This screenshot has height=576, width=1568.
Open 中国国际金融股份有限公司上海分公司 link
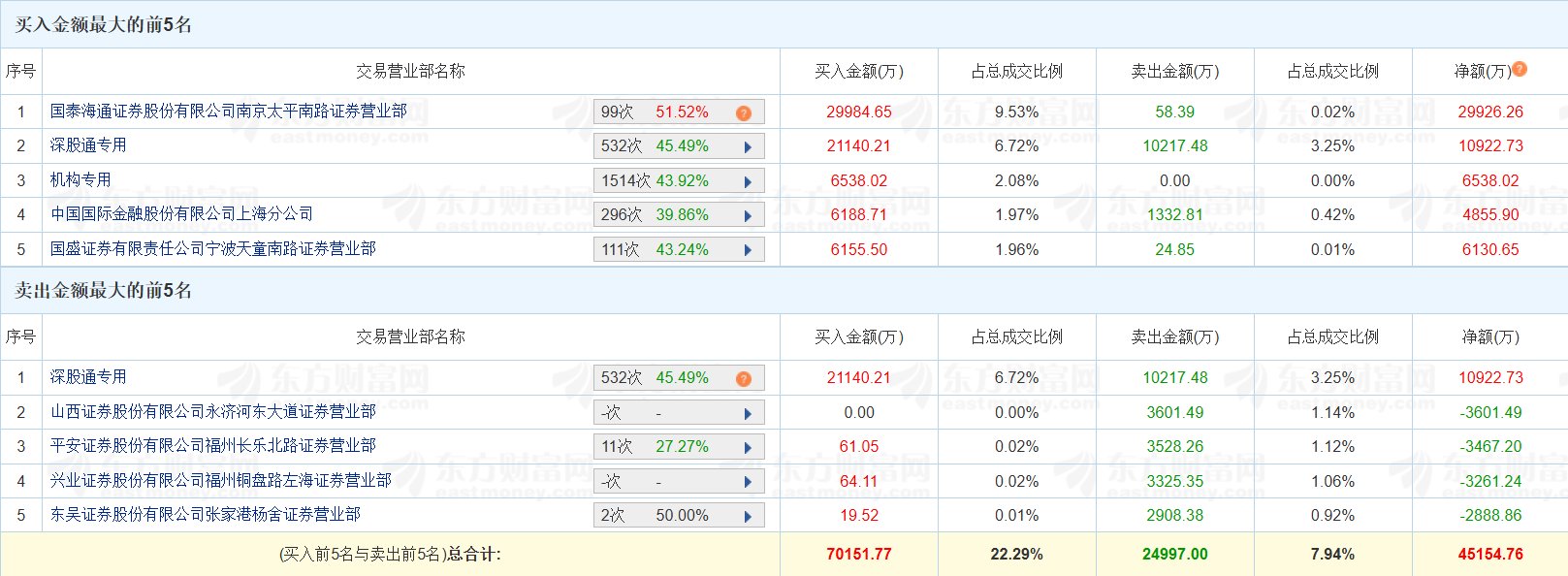[x=182, y=214]
